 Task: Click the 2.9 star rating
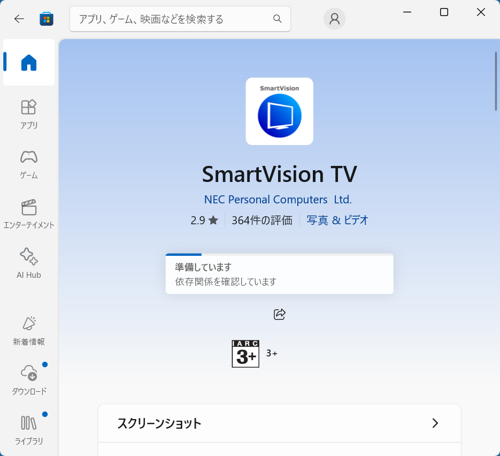(204, 220)
